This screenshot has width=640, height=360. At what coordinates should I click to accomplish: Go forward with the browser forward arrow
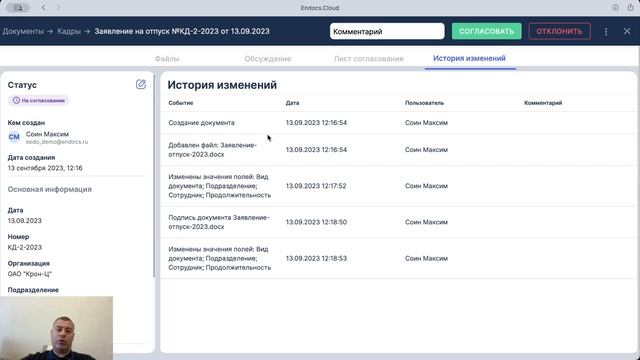pyautogui.click(x=58, y=7)
